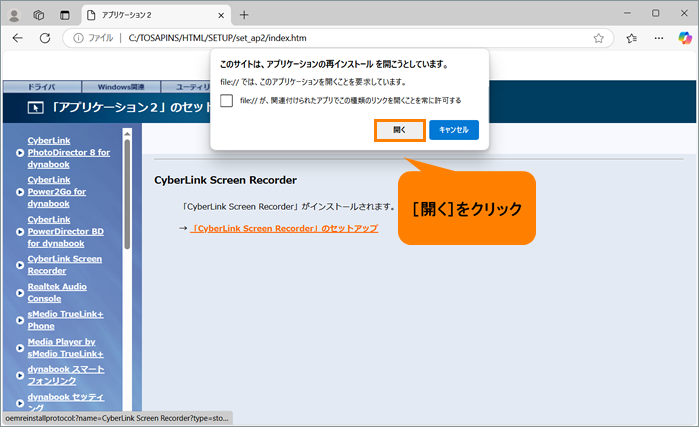The image size is (699, 427).
Task: Select the Windows関連 tab
Action: (121, 86)
